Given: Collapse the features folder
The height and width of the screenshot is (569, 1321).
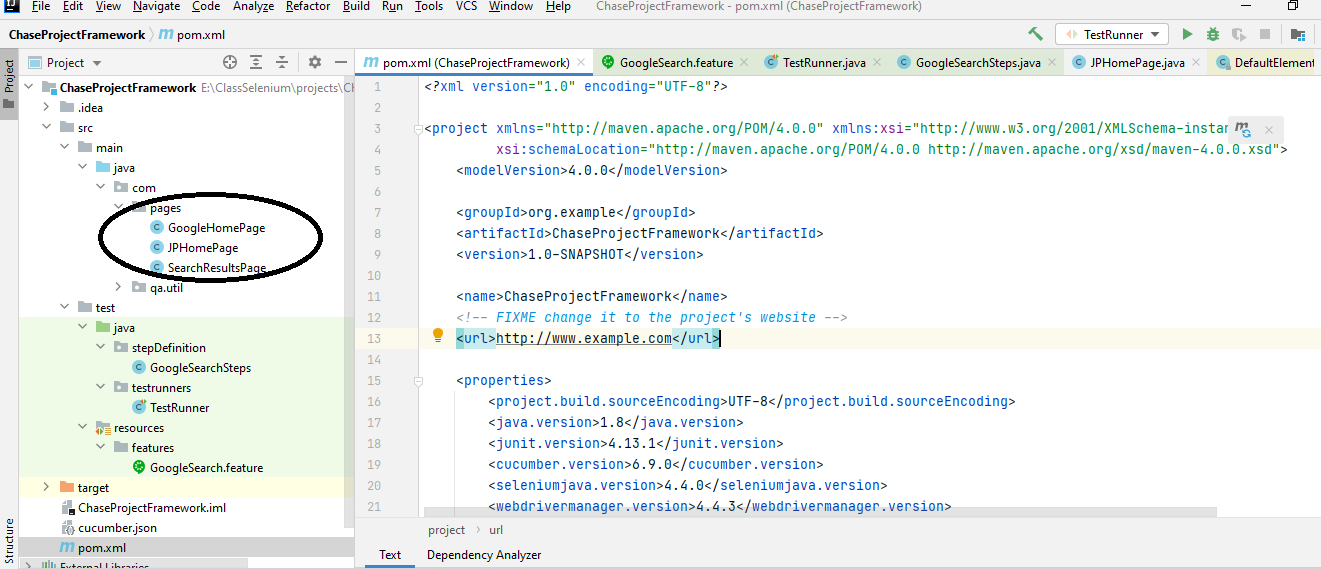Looking at the screenshot, I should click(100, 447).
